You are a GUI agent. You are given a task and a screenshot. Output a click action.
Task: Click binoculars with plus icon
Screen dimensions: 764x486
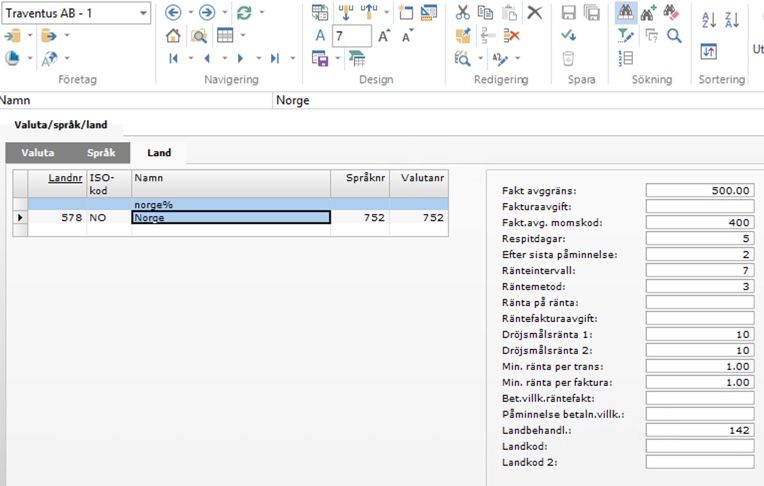[x=649, y=13]
